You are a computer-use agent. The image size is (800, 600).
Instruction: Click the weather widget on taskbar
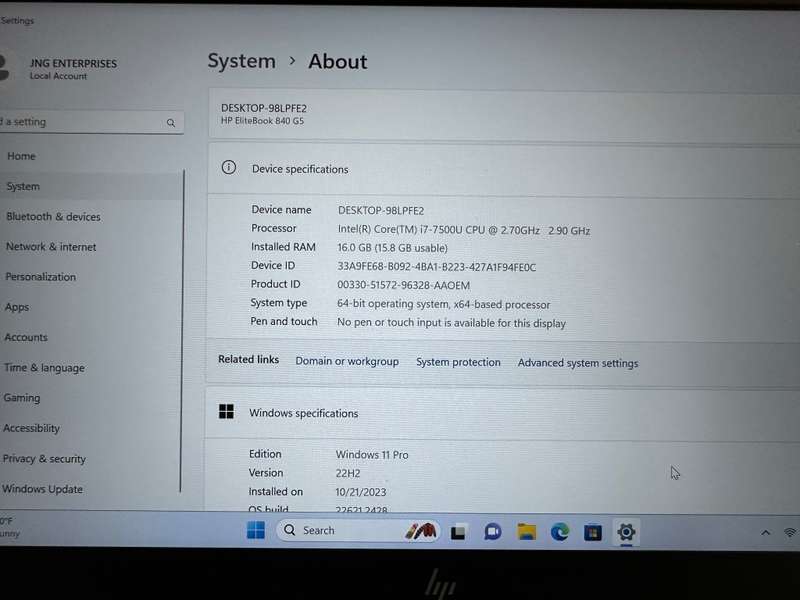[x=10, y=527]
